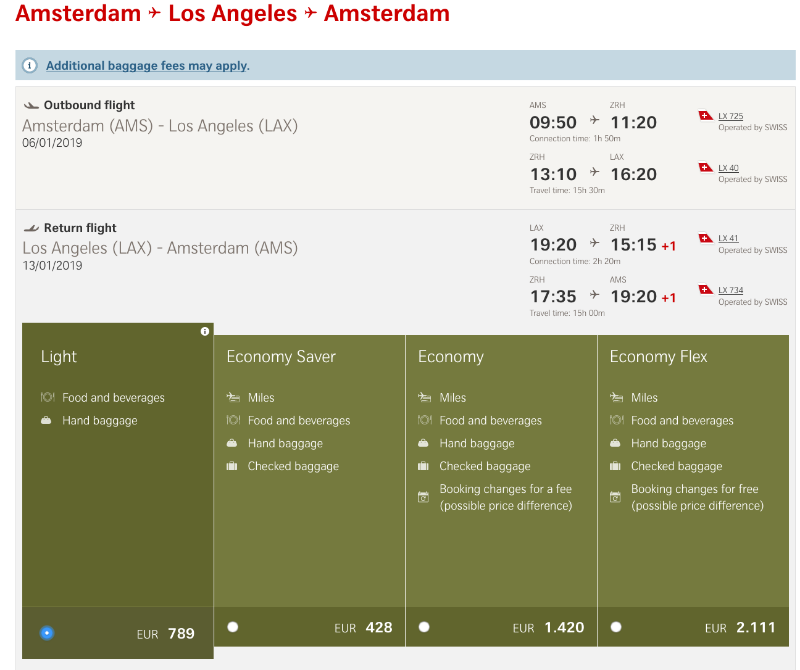Click SWISS logo next to LX 40
Image resolution: width=800 pixels, height=670 pixels.
click(x=705, y=168)
